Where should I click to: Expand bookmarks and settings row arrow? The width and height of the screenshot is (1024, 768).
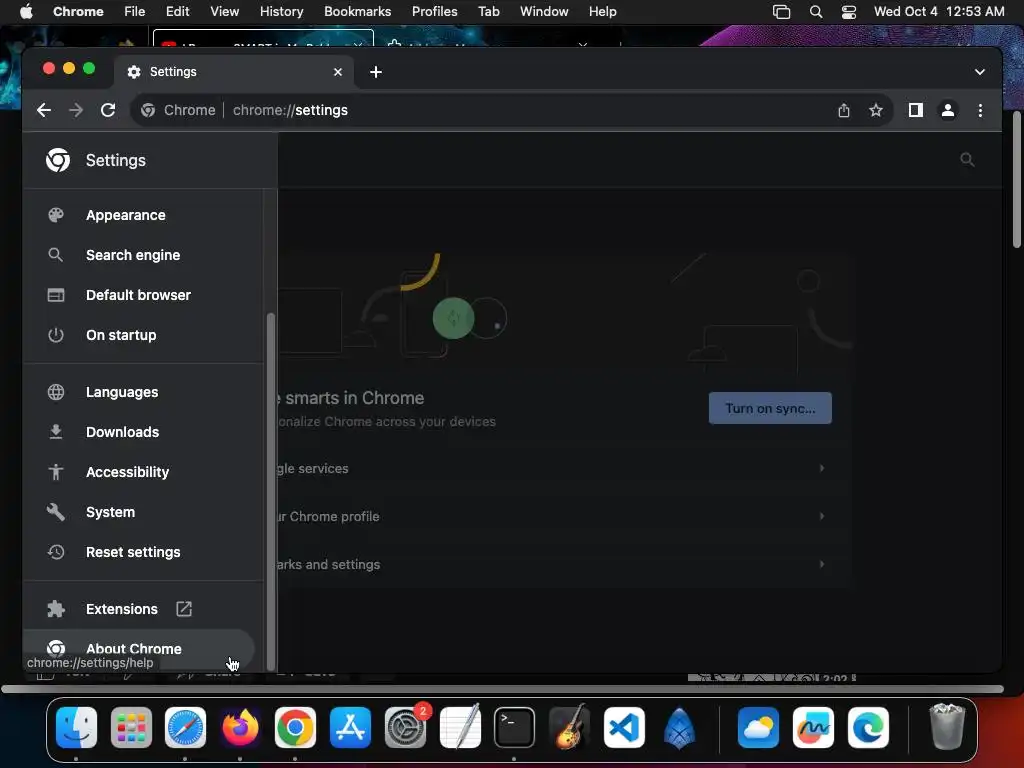click(822, 564)
